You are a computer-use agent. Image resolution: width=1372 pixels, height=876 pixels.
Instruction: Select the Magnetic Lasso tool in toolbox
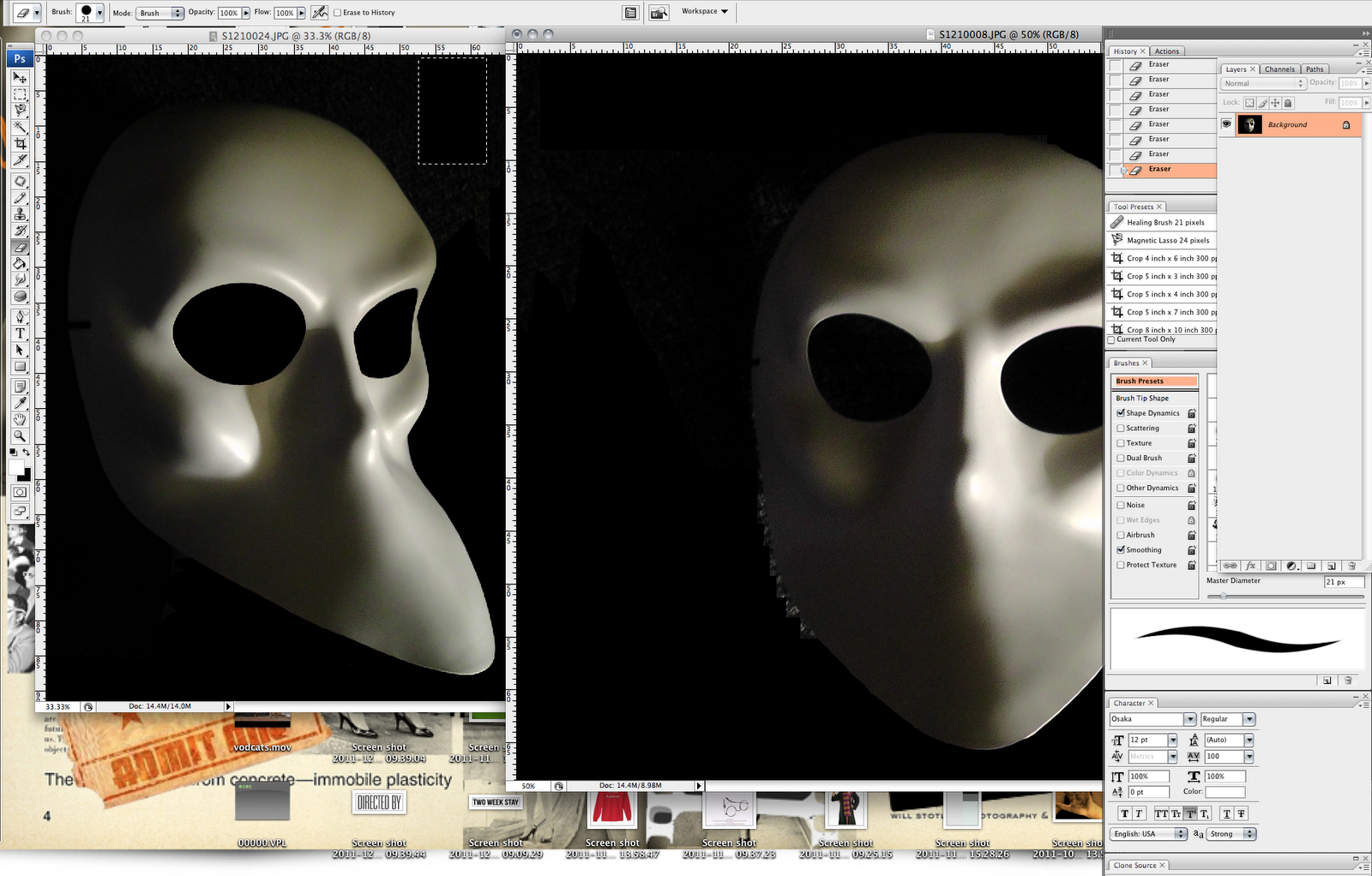20,111
